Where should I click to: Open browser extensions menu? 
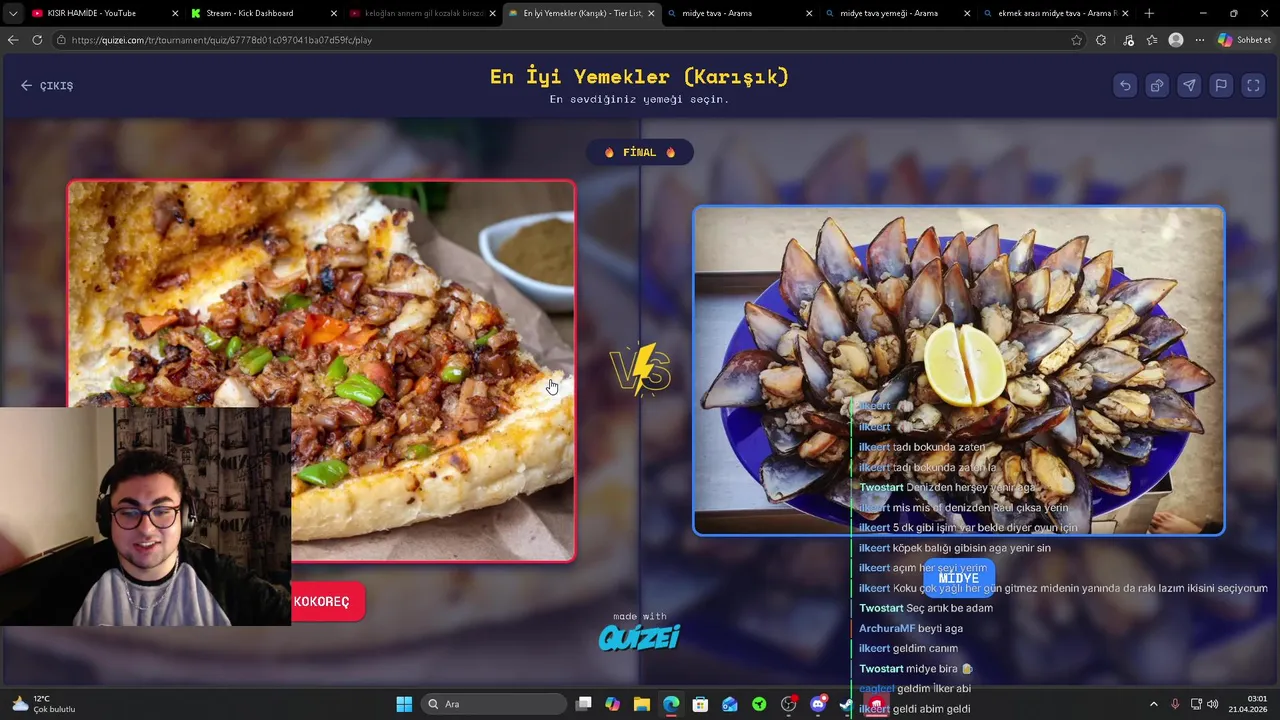click(1101, 40)
